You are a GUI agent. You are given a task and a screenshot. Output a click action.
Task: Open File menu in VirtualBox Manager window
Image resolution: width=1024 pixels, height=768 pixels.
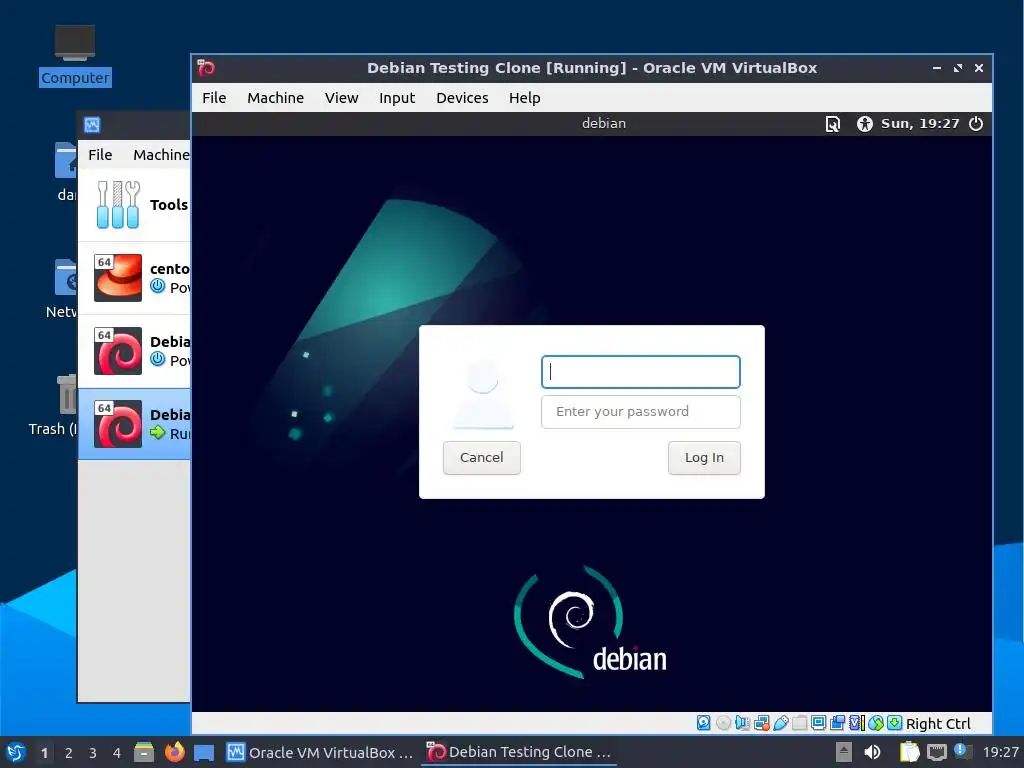click(x=100, y=155)
